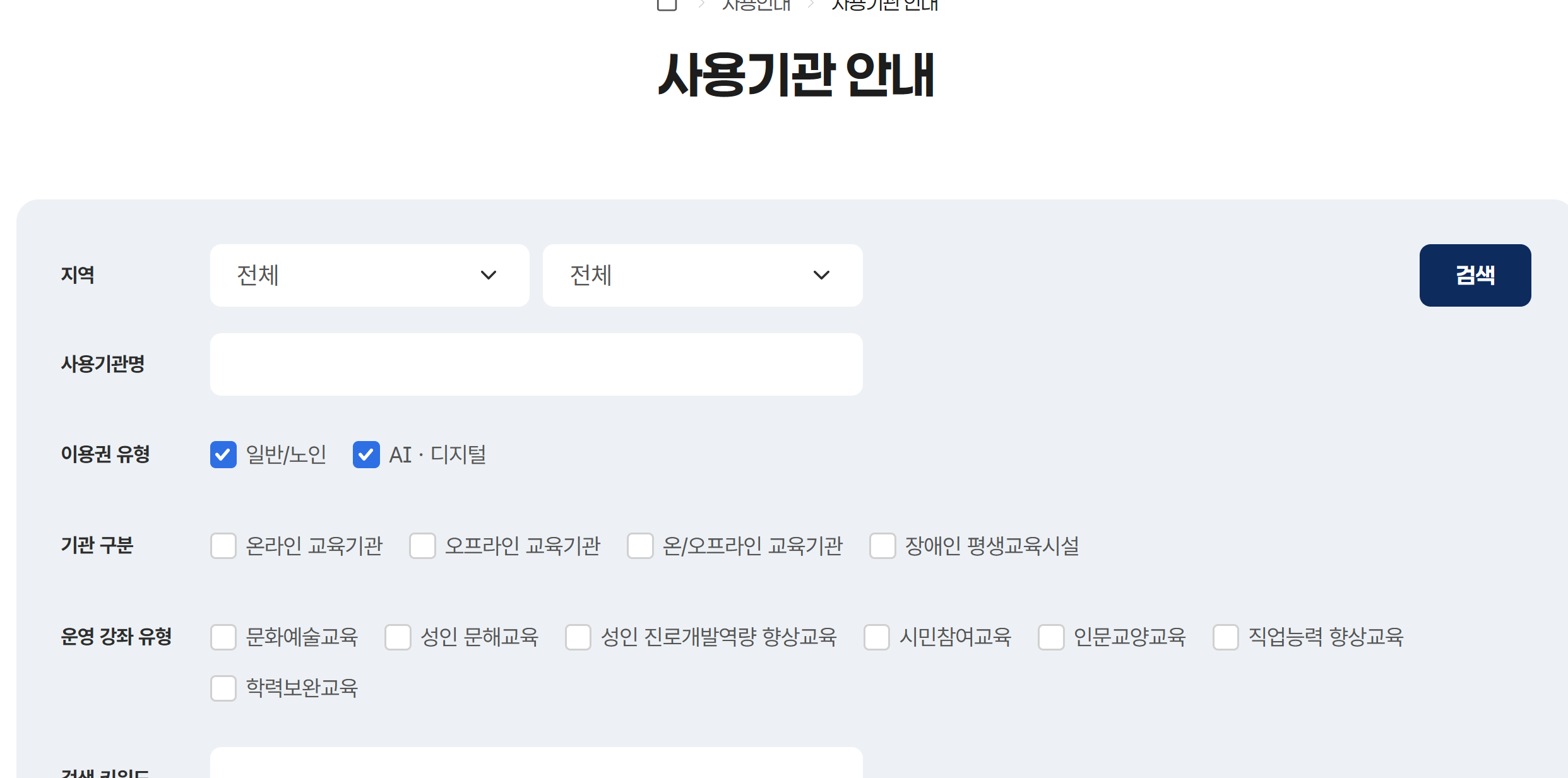Image resolution: width=1568 pixels, height=778 pixels.
Task: Select the 온/오프라인 교육기관 checkbox
Action: (x=640, y=546)
